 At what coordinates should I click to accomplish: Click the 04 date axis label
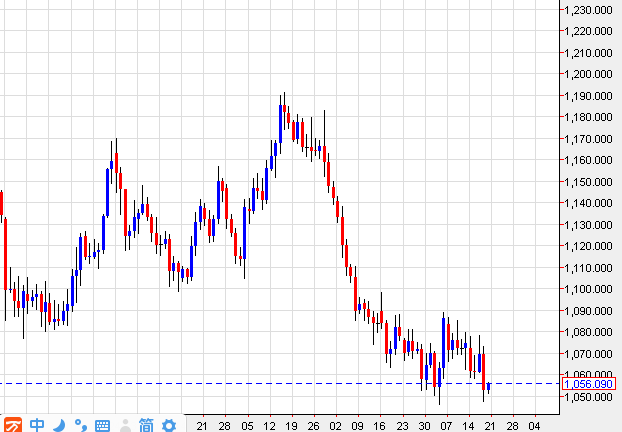pyautogui.click(x=534, y=426)
